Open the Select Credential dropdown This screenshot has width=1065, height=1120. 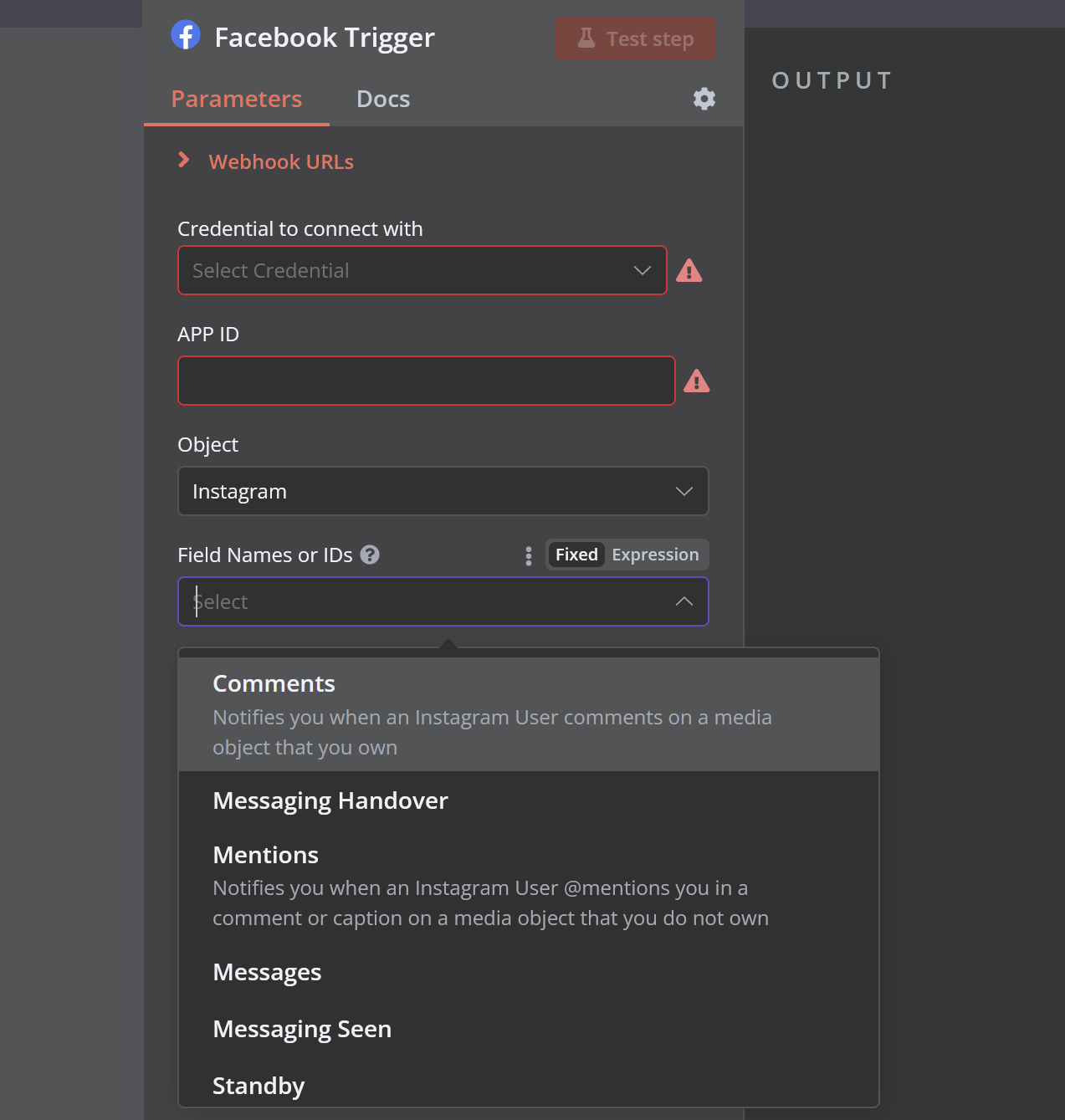(x=422, y=270)
